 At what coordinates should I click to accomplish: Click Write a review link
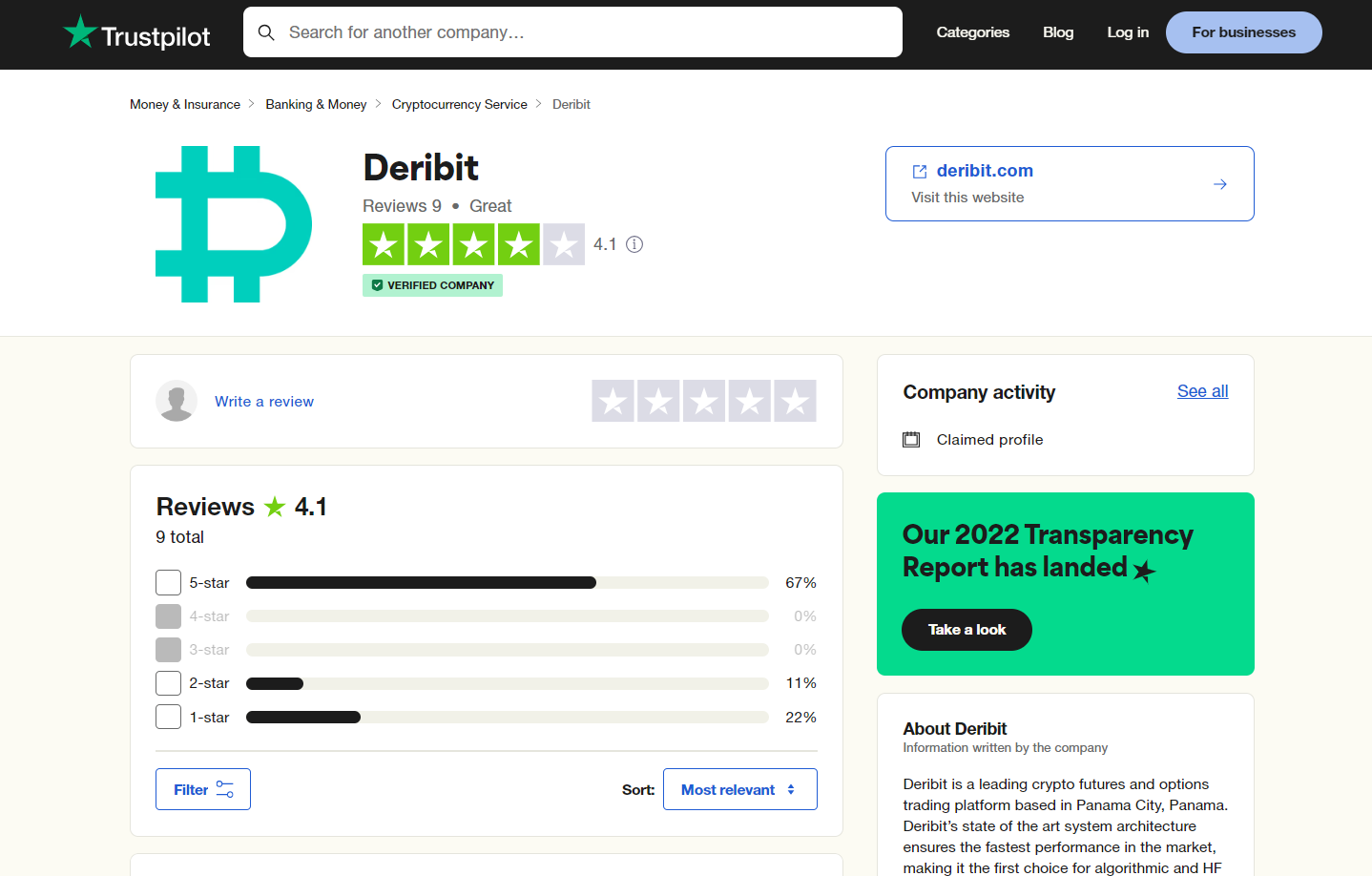coord(264,402)
